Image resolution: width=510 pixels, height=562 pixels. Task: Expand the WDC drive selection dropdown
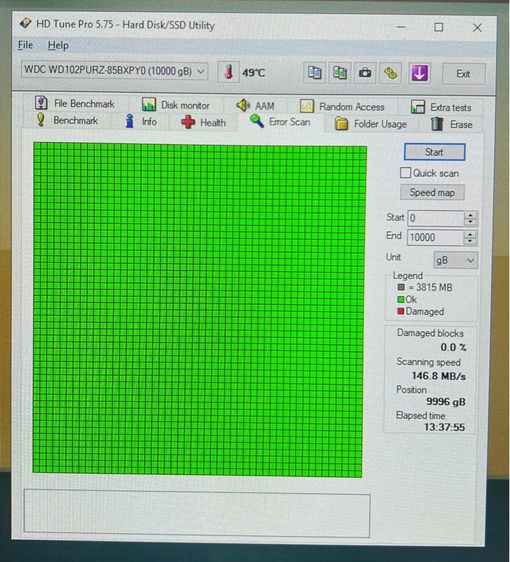[115, 71]
